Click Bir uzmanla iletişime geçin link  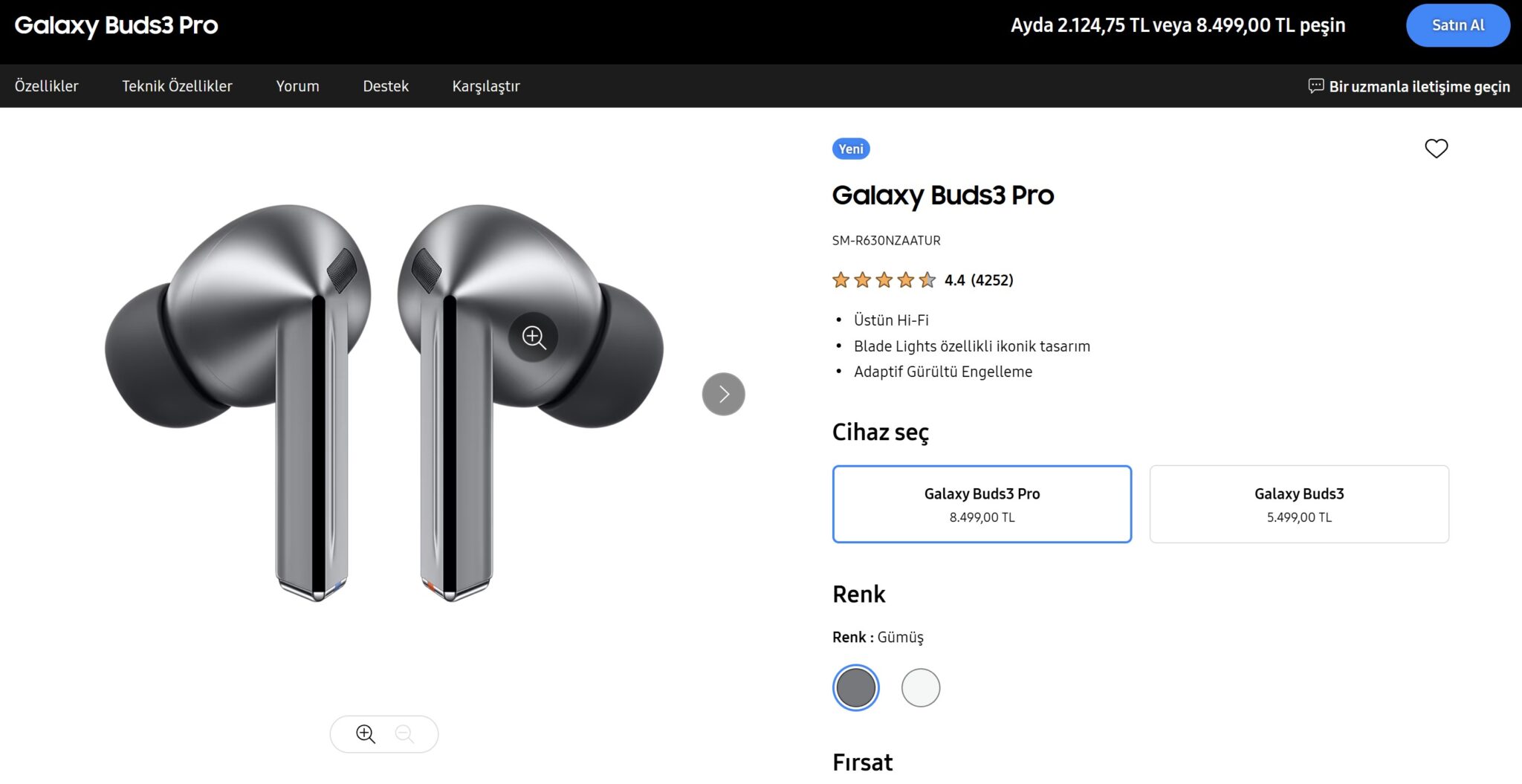1419,86
